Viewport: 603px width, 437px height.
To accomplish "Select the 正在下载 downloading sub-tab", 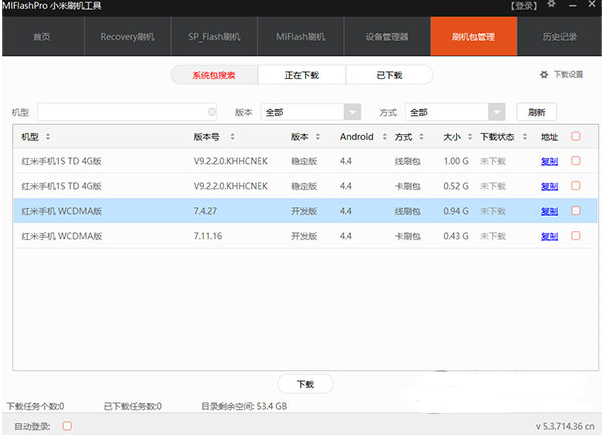I will [x=302, y=75].
